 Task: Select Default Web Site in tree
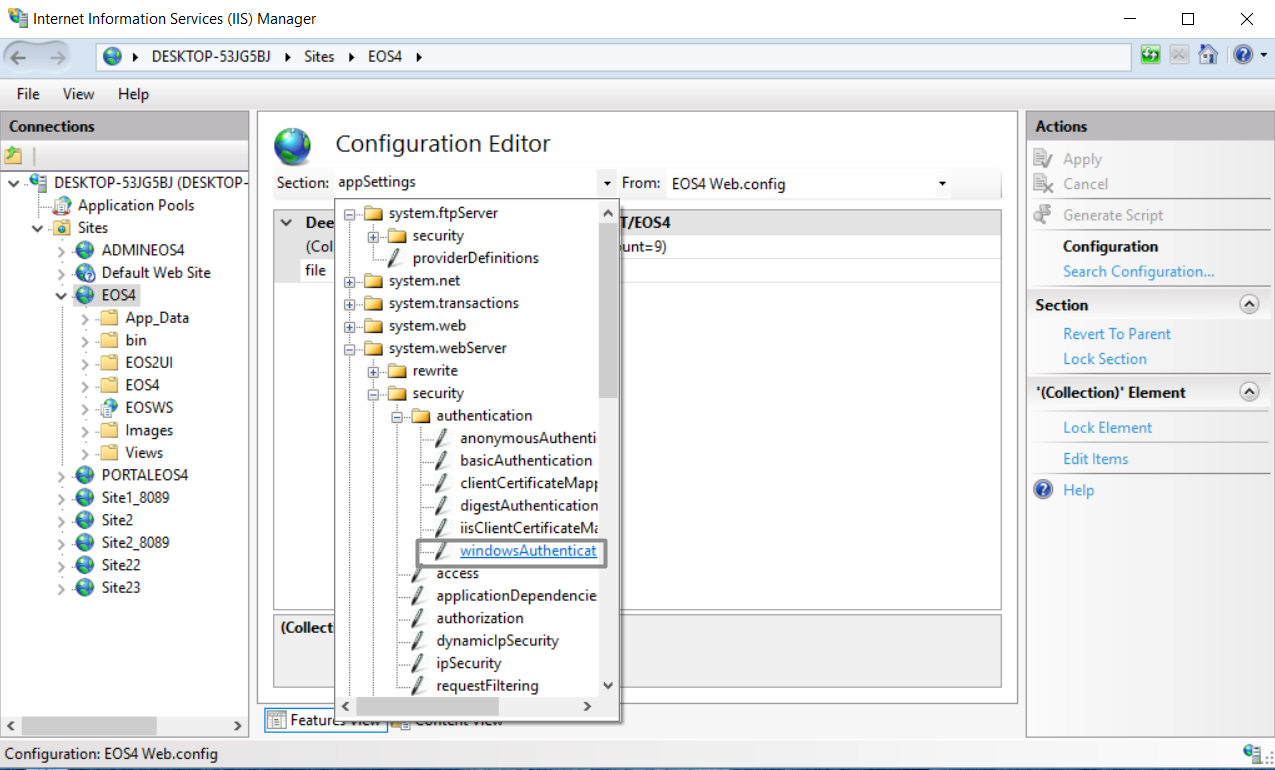(156, 272)
